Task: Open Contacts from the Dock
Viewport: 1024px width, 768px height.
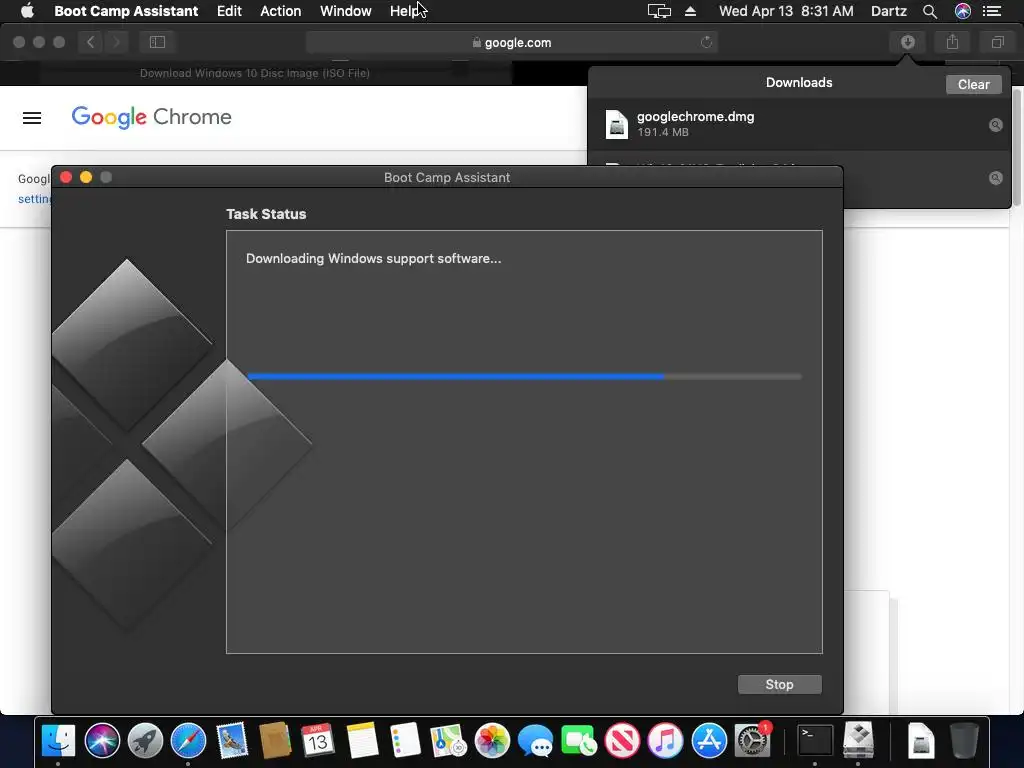Action: (x=275, y=741)
